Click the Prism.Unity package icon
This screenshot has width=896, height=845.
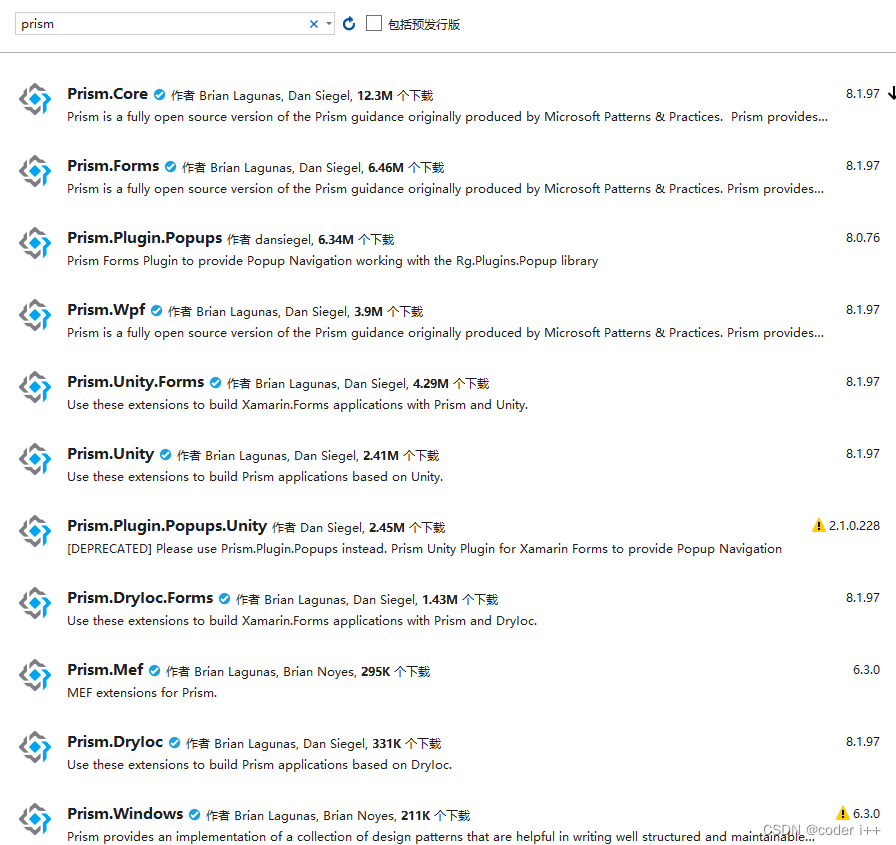35,459
